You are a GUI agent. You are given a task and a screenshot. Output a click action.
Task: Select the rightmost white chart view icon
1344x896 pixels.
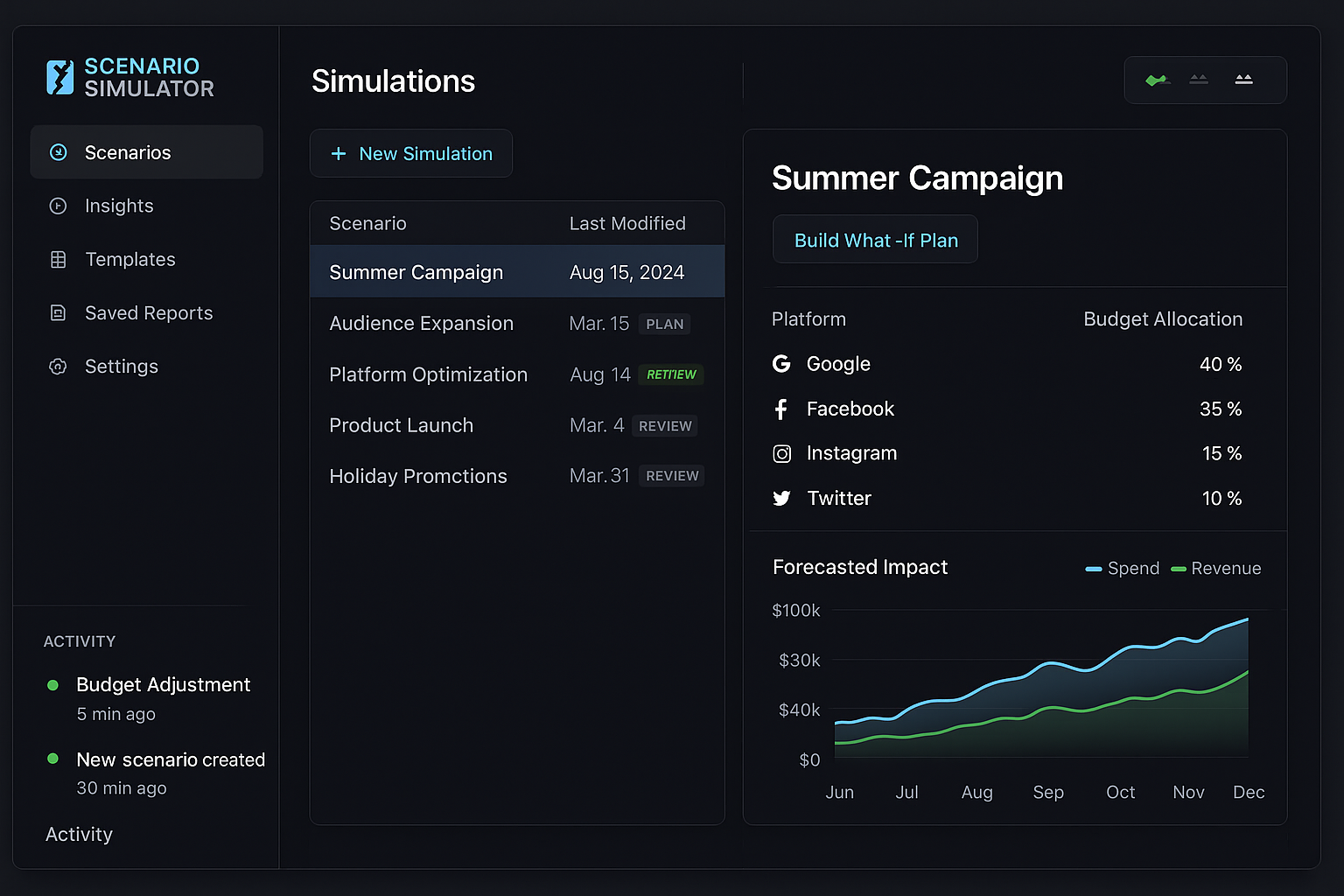[x=1243, y=80]
